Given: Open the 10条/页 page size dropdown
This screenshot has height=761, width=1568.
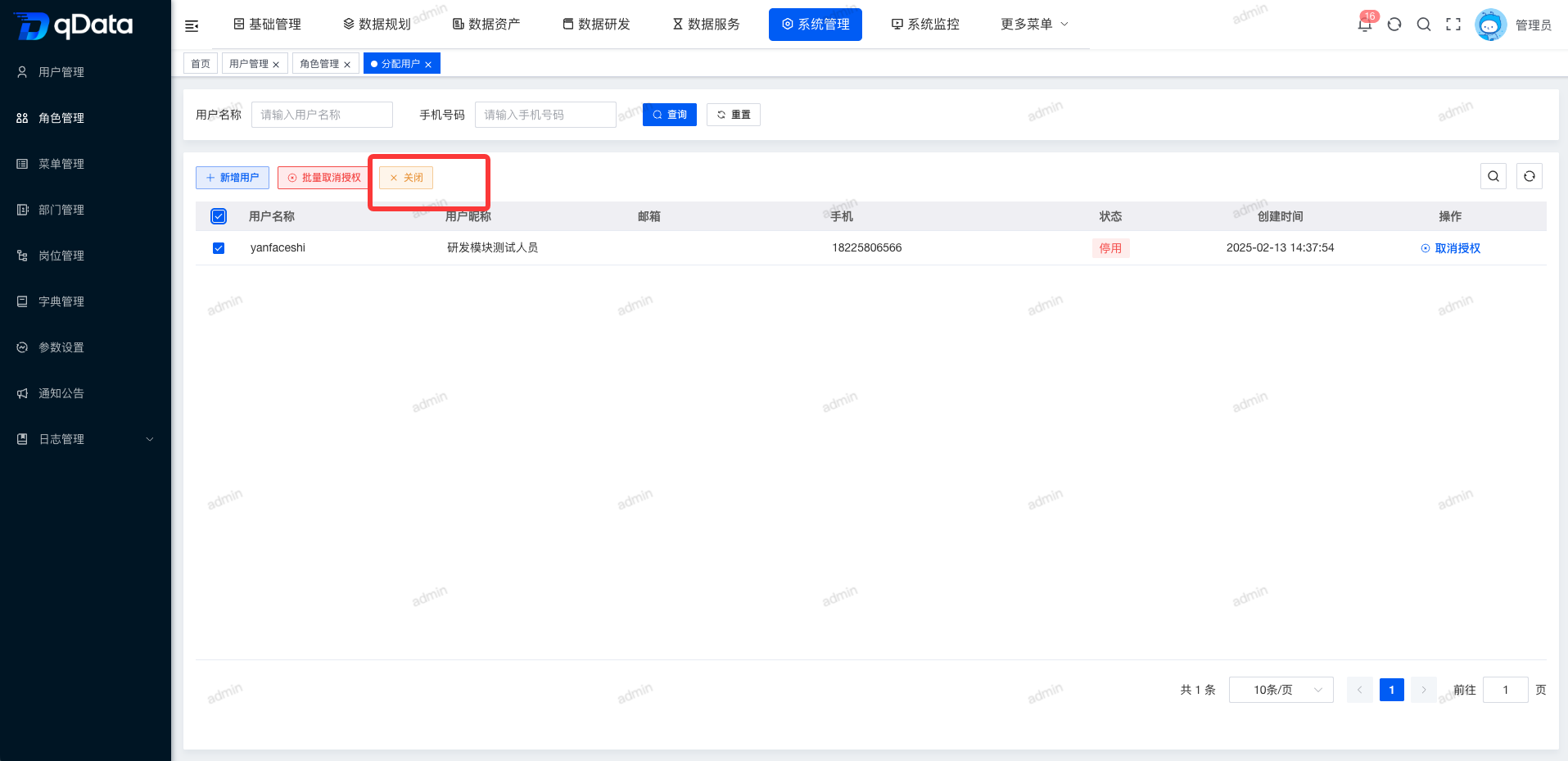Looking at the screenshot, I should (x=1281, y=690).
